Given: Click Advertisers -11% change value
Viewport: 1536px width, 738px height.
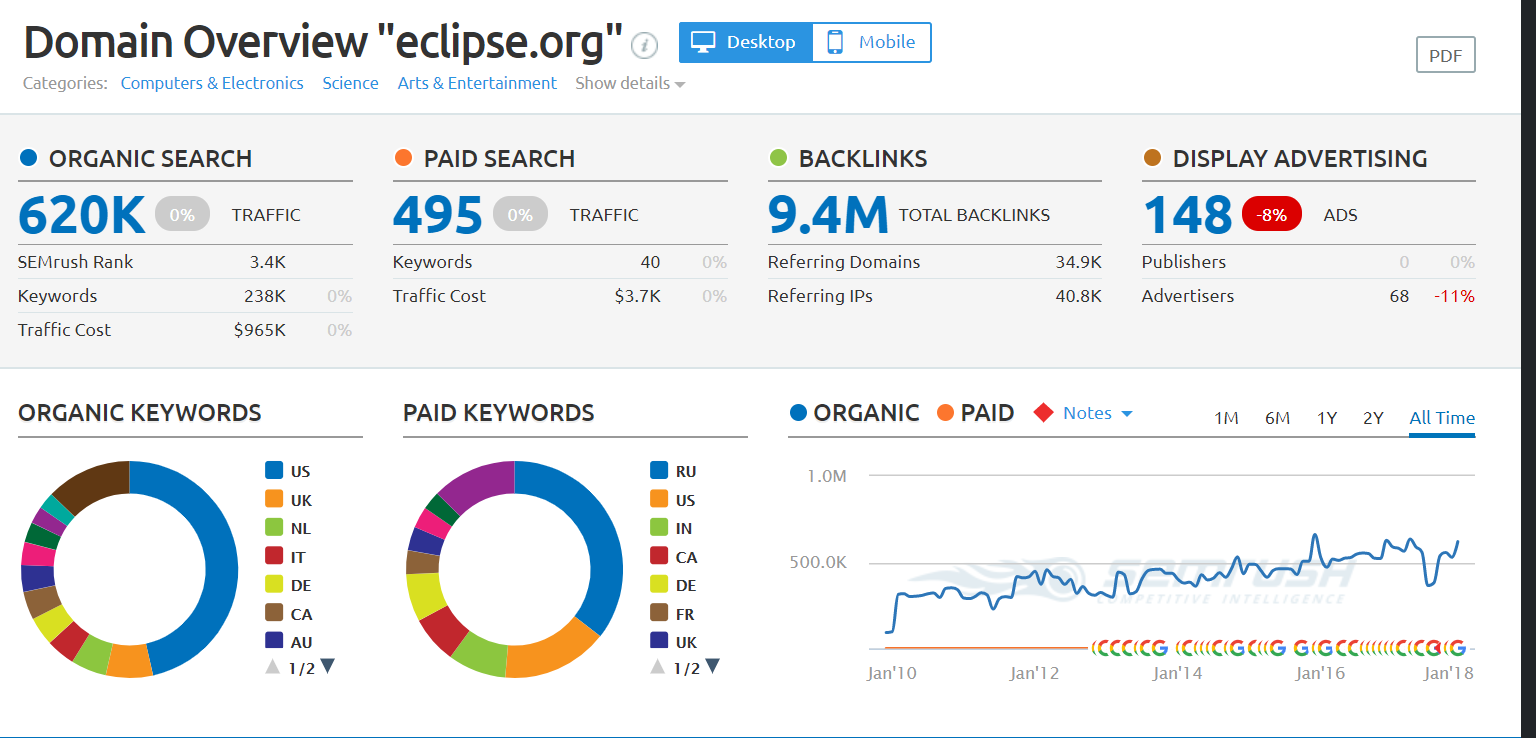Looking at the screenshot, I should pyautogui.click(x=1454, y=296).
